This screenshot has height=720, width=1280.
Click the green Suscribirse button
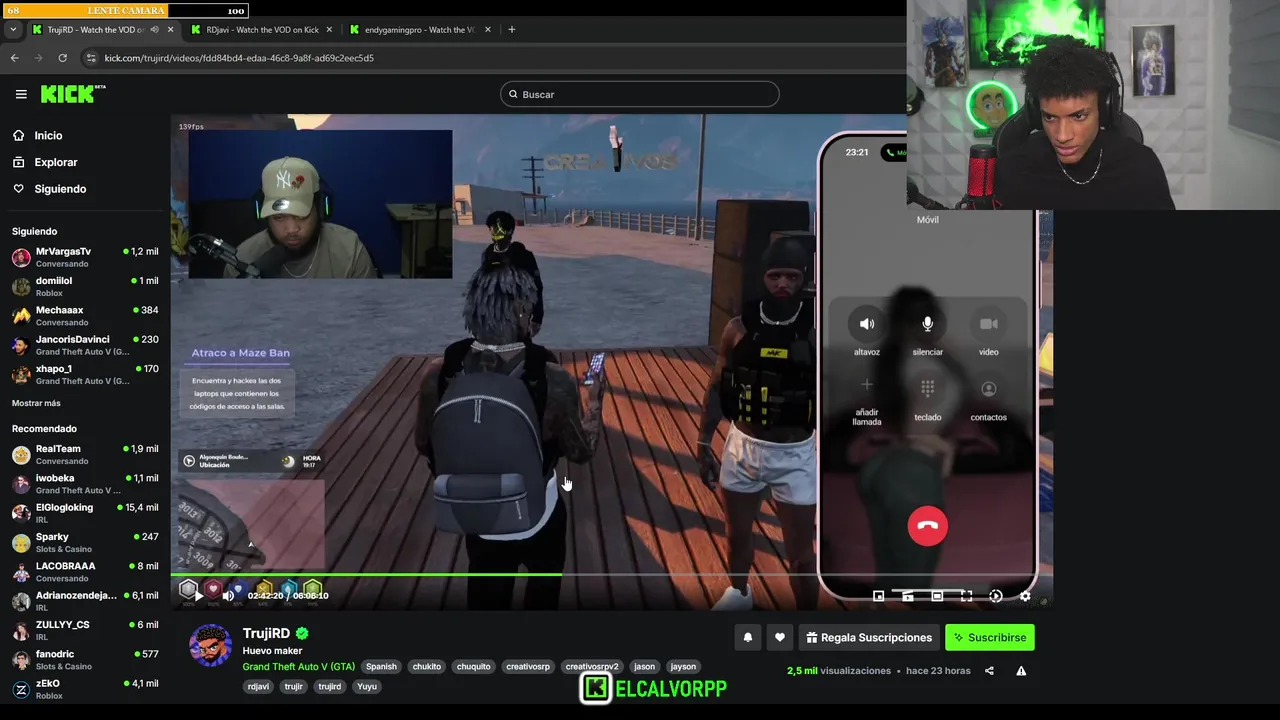990,637
